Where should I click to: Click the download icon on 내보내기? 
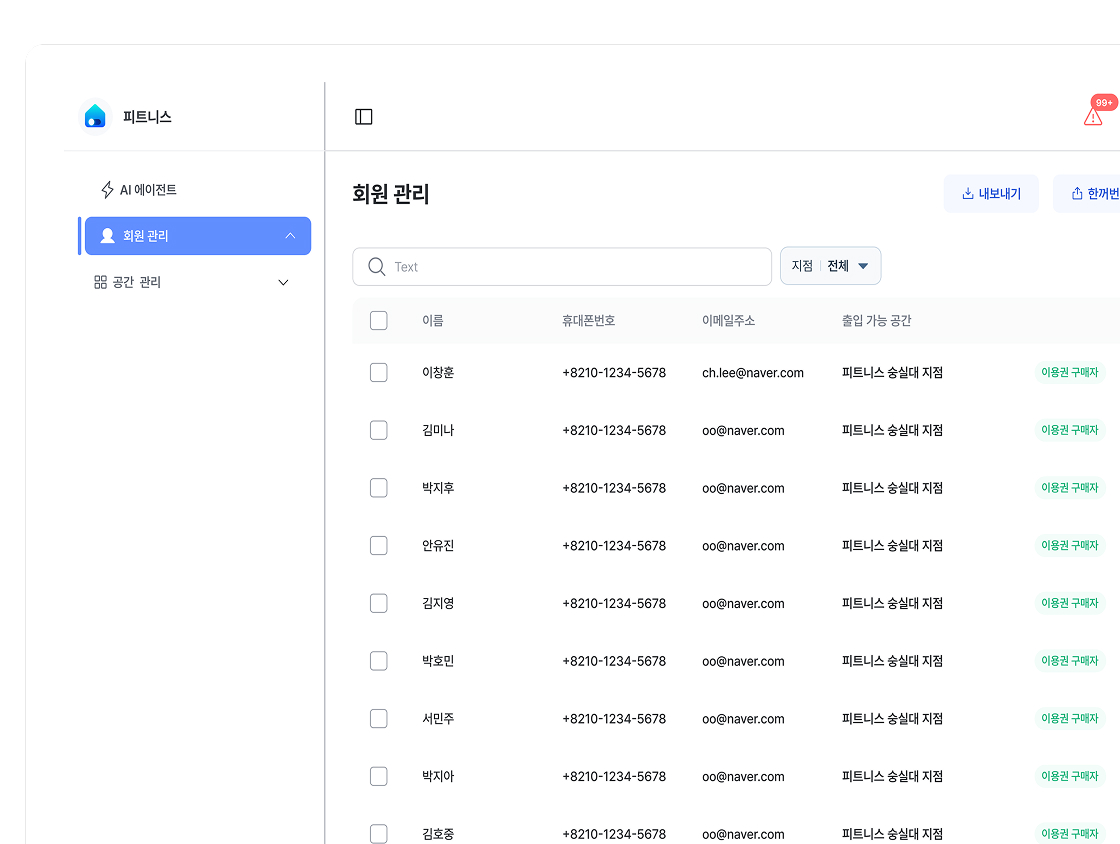(967, 194)
